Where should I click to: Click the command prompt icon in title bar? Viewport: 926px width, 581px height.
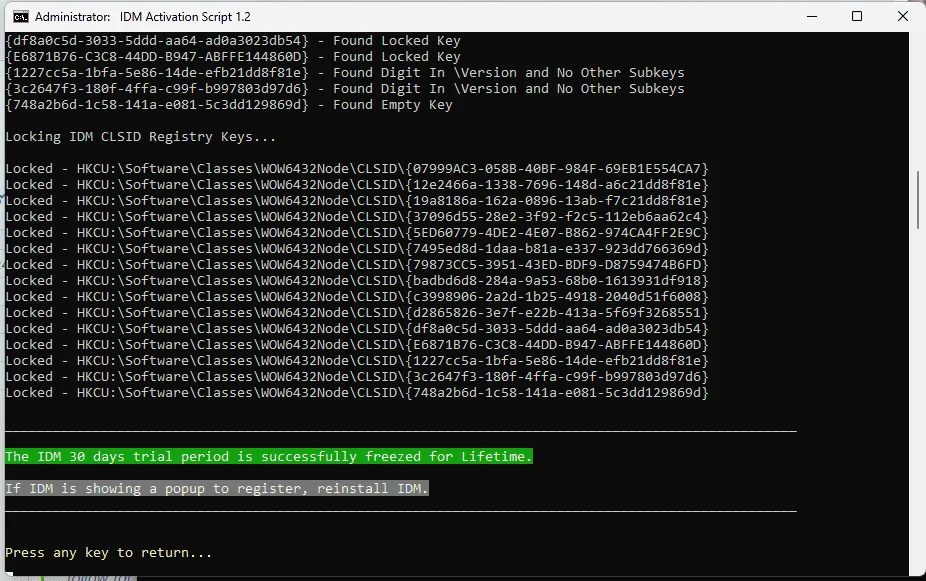click(x=21, y=17)
